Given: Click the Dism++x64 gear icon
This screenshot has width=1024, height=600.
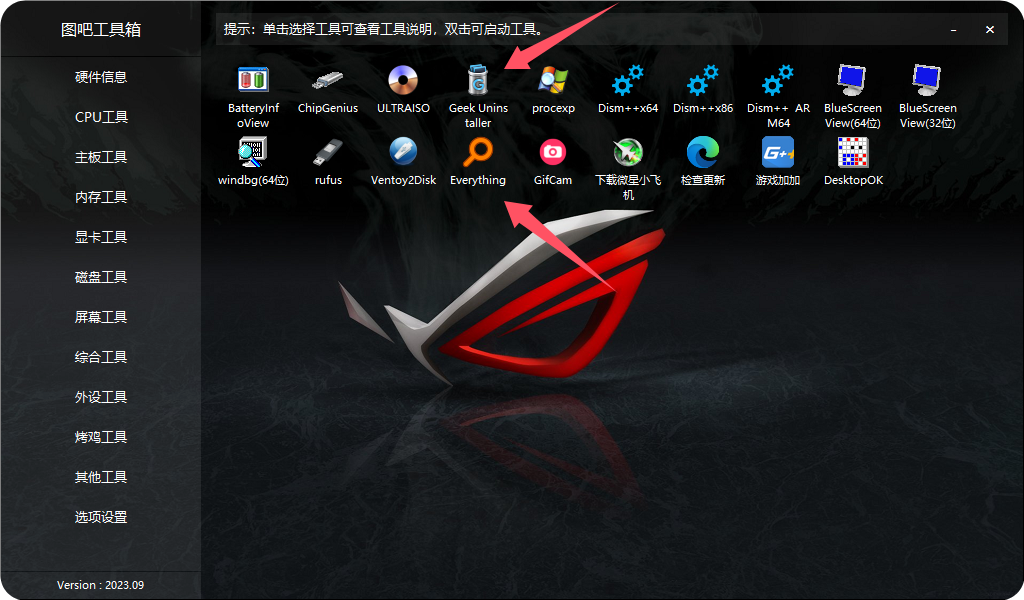Looking at the screenshot, I should [x=628, y=80].
